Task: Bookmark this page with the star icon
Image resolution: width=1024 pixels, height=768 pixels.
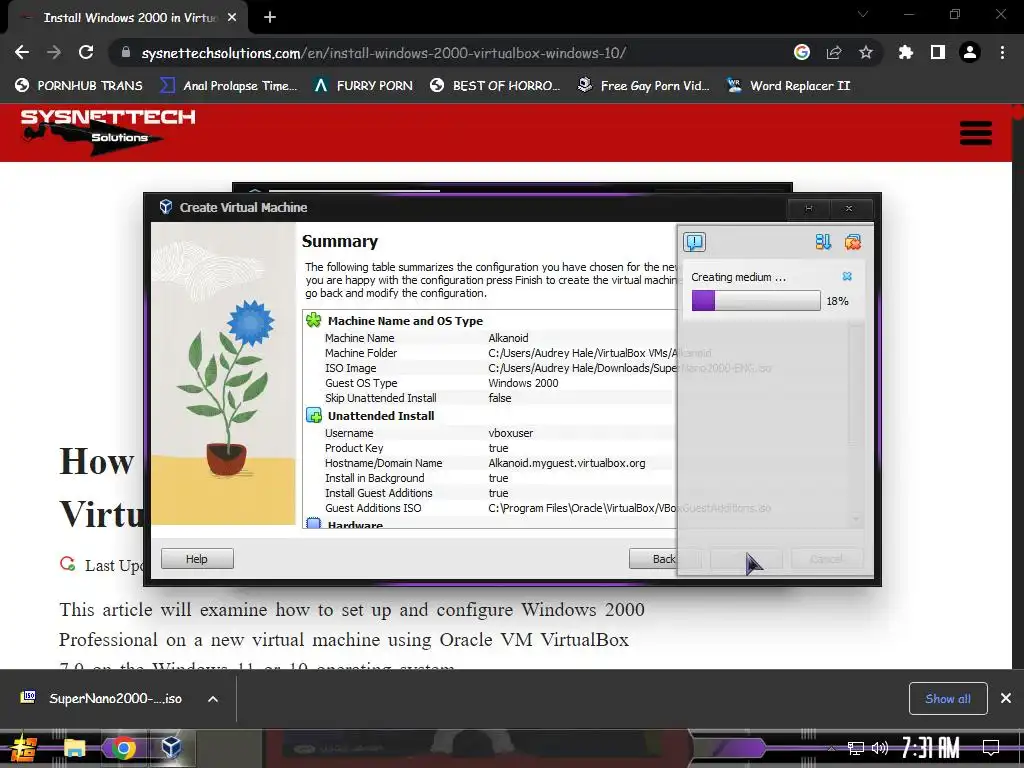Action: [866, 52]
